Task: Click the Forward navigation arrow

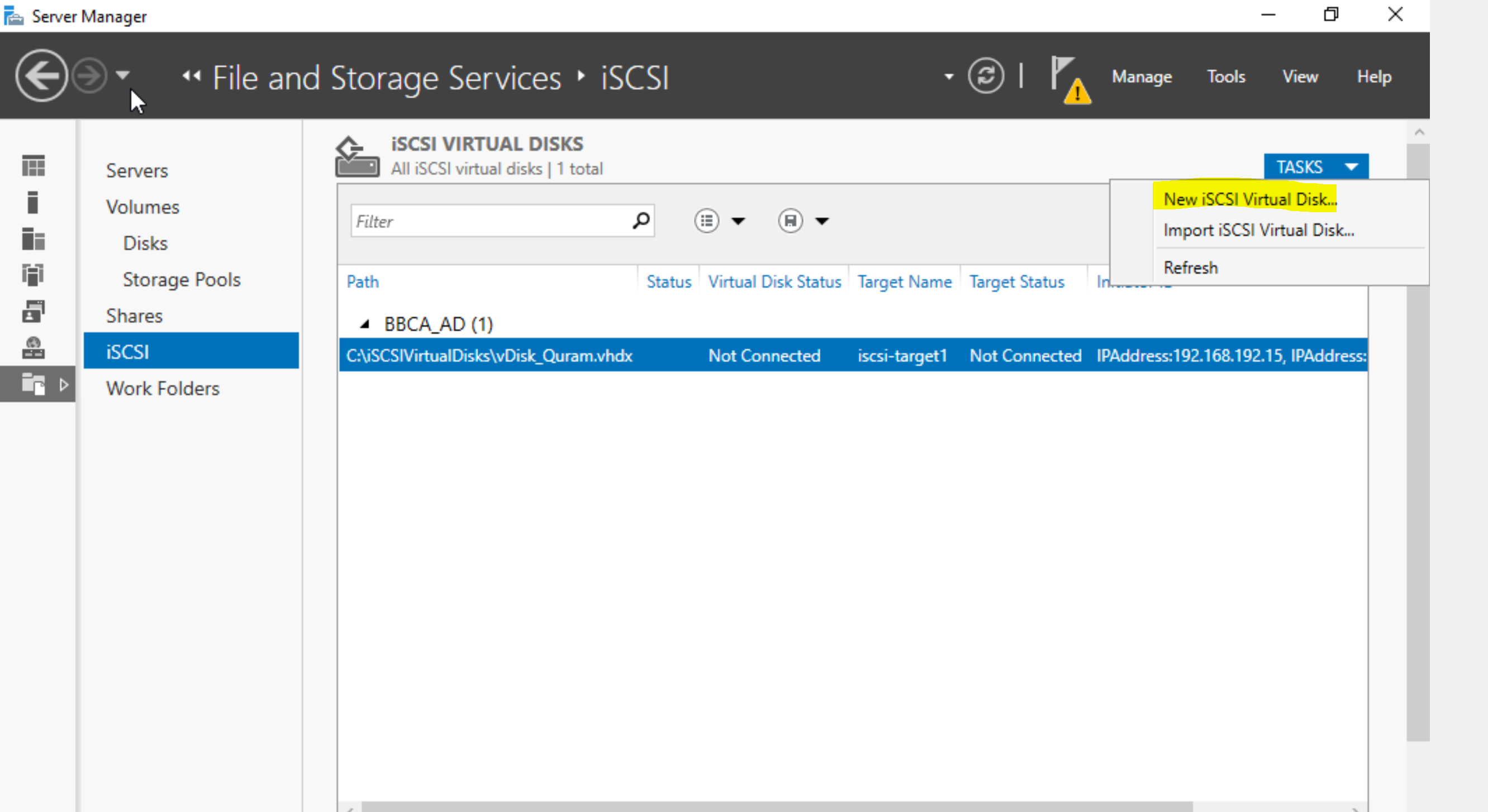Action: click(x=89, y=75)
